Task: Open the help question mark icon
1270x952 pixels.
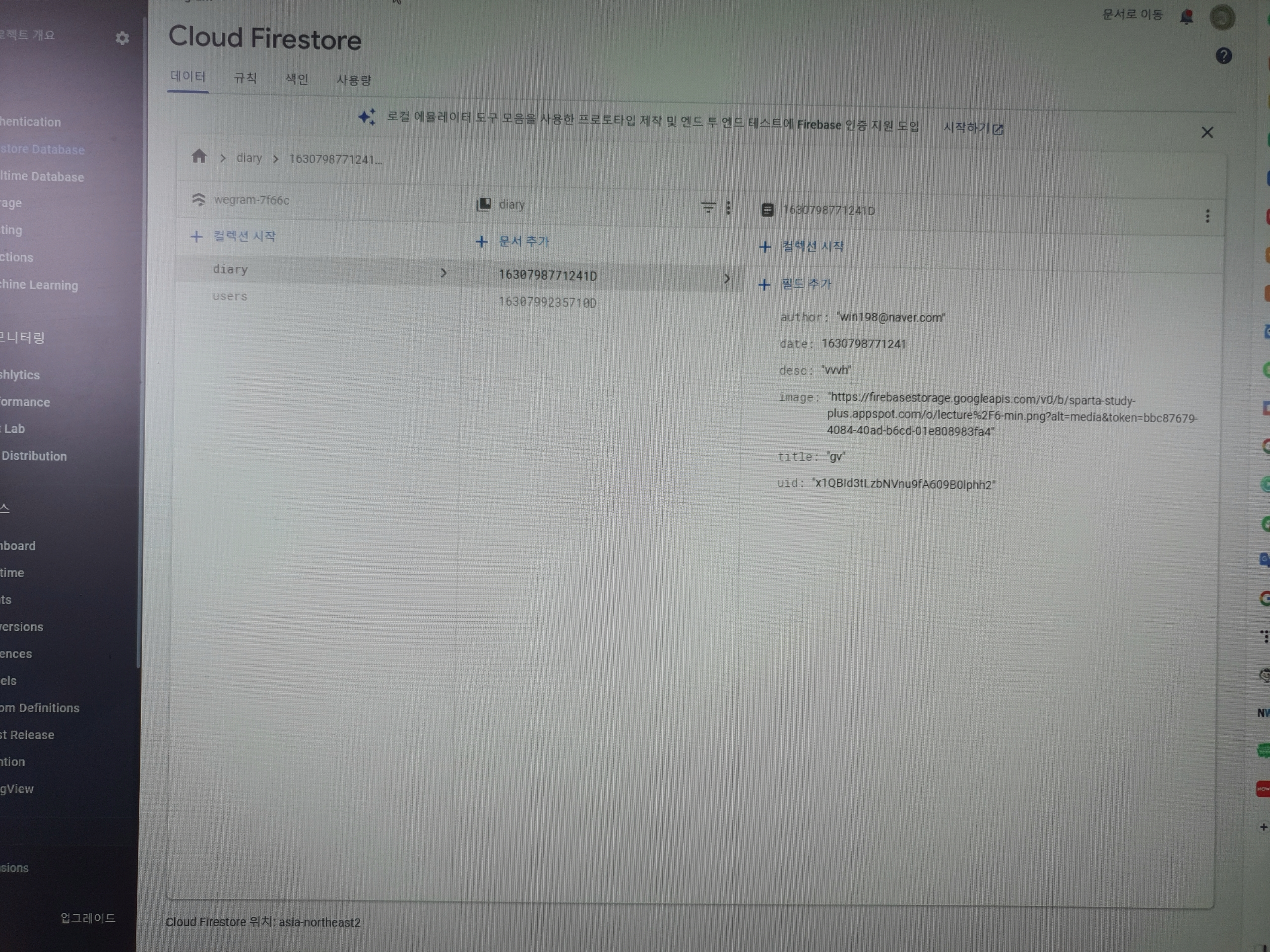Action: click(x=1223, y=56)
